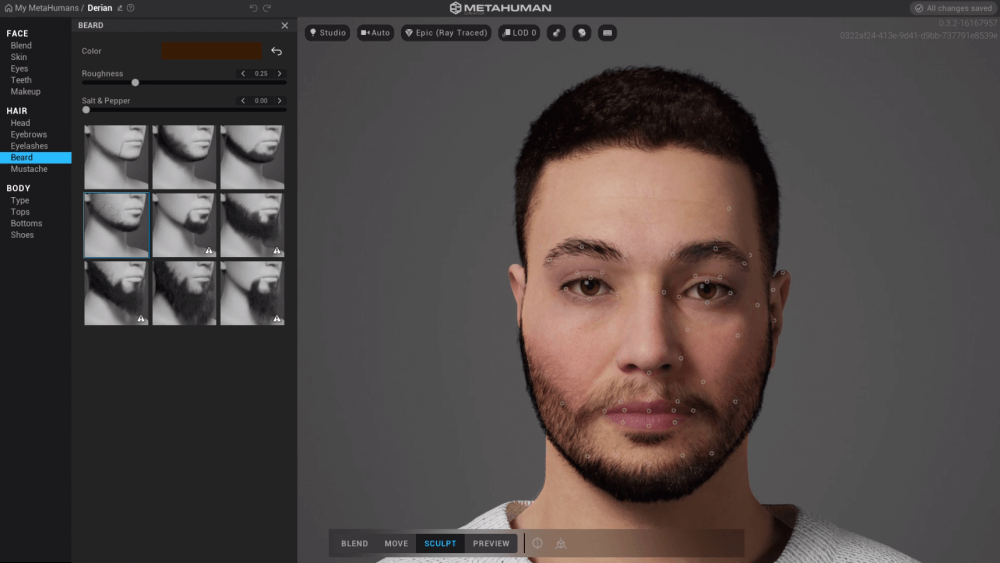Click the bone/skeleton toggle icon in viewport toolbar
The image size is (1000, 563).
tap(556, 33)
